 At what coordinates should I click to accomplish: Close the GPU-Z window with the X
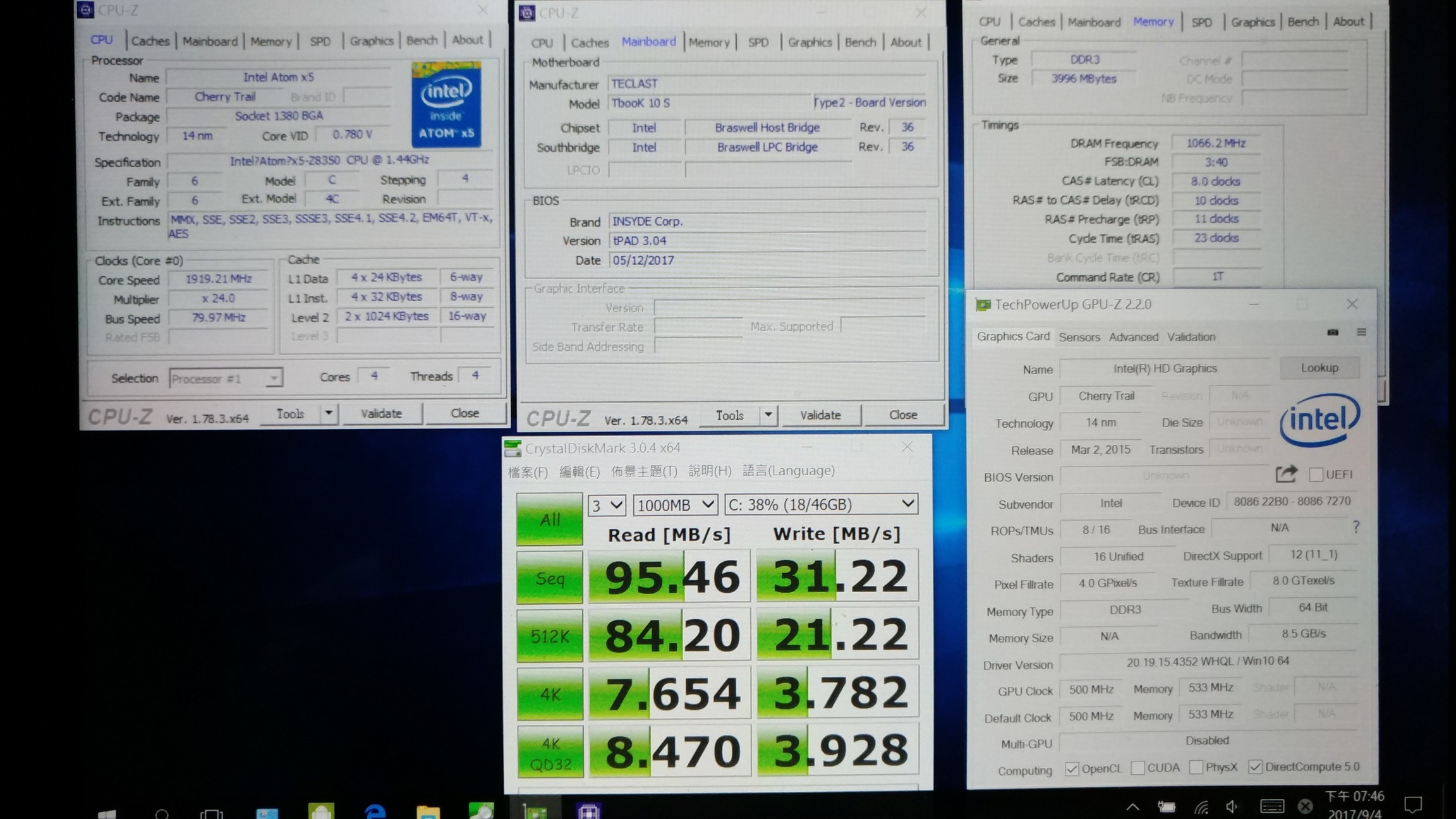pyautogui.click(x=1352, y=304)
